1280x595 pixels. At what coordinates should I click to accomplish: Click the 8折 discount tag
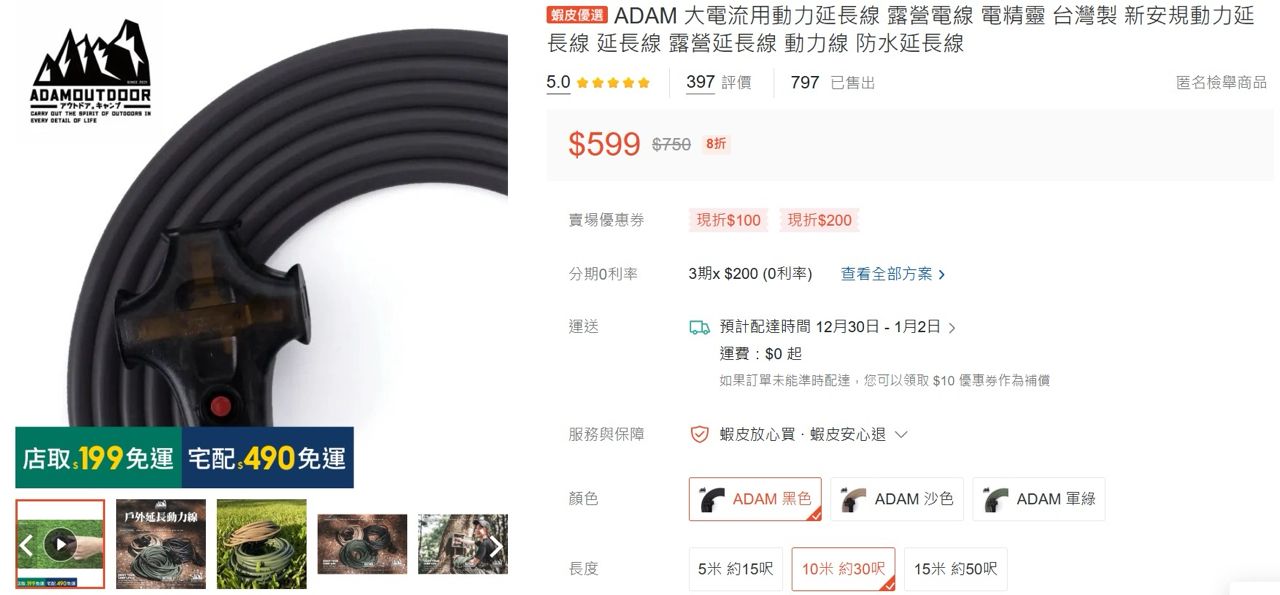(x=716, y=144)
